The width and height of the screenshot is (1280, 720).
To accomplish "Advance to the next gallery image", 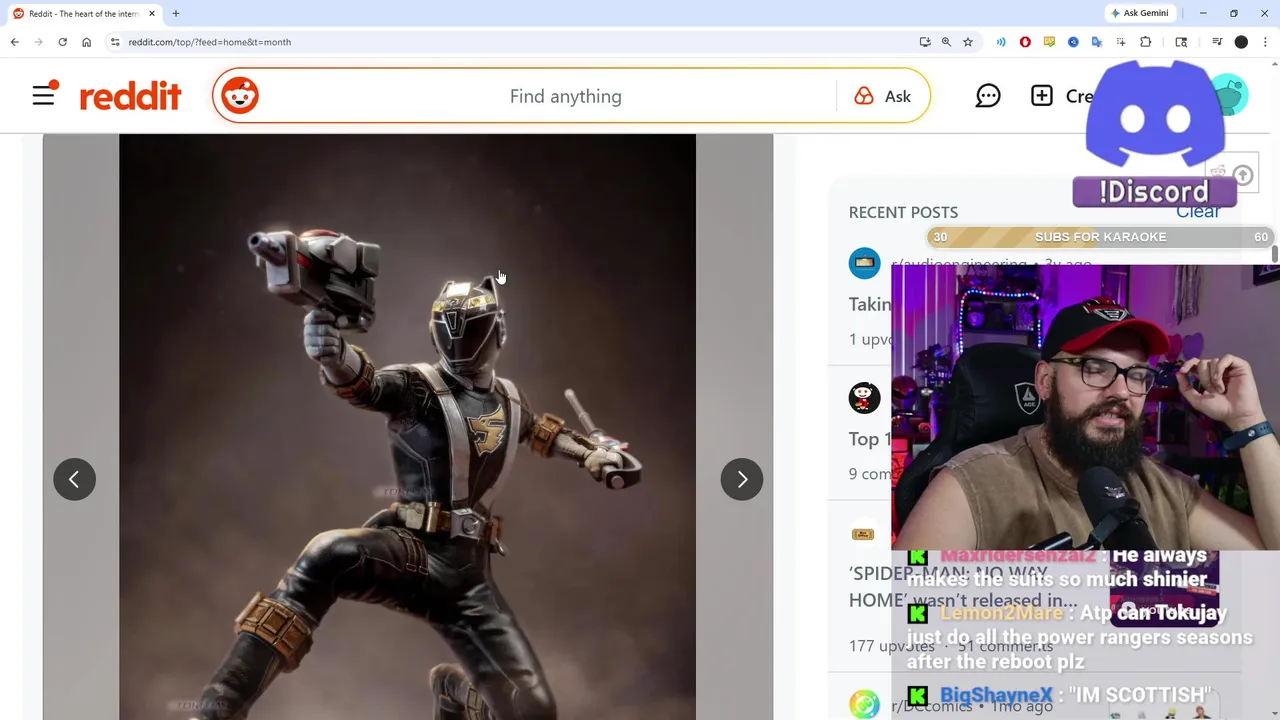I will tap(742, 479).
